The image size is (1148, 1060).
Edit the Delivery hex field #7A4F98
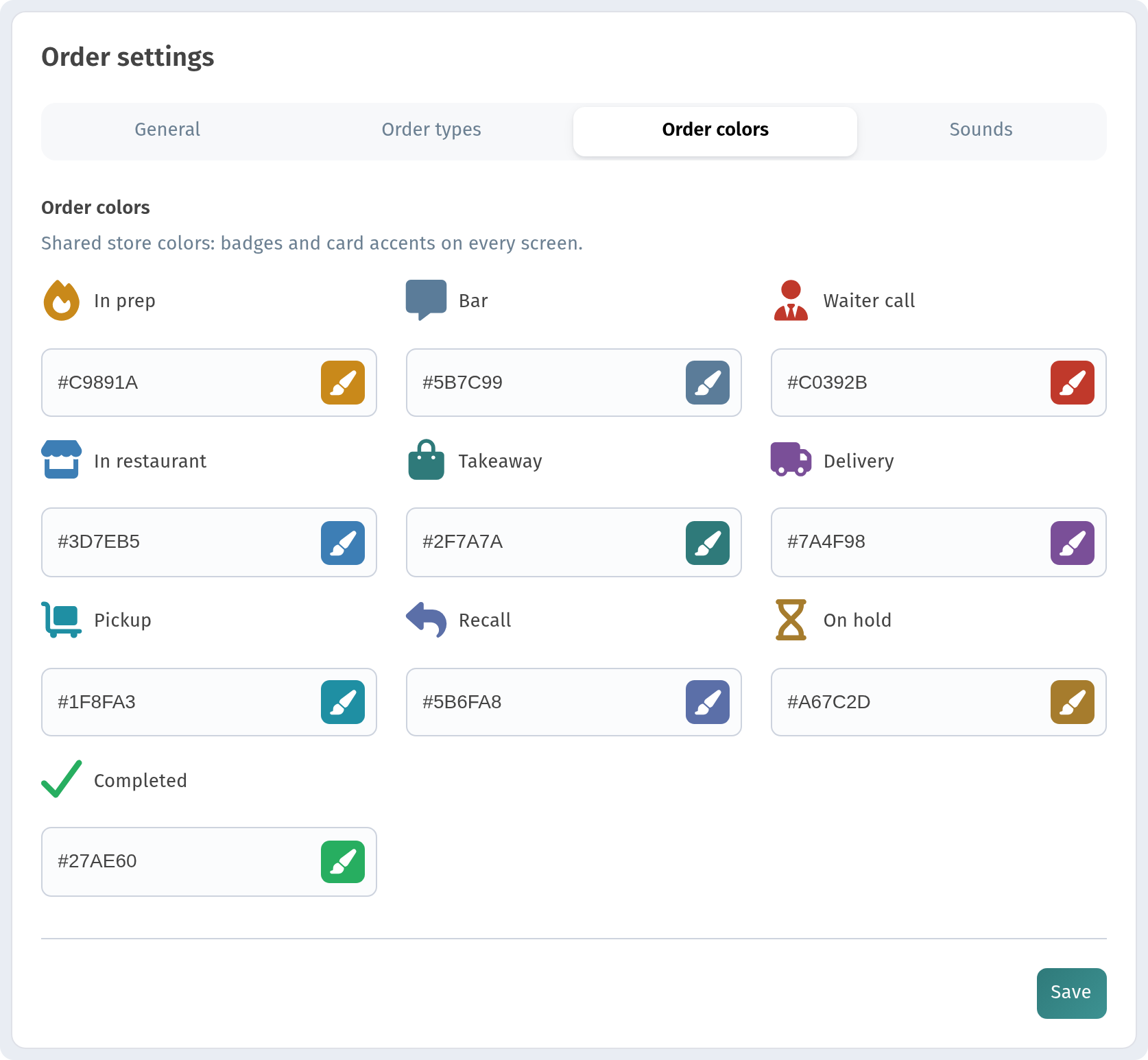pyautogui.click(x=939, y=542)
